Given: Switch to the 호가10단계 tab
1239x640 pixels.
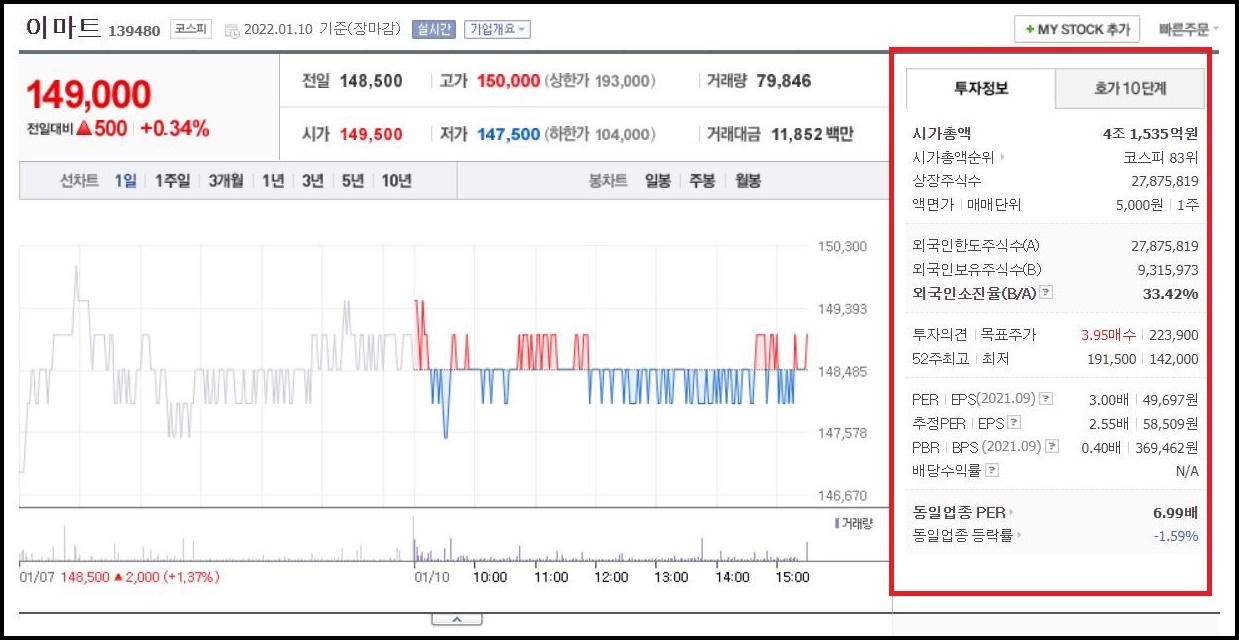Looking at the screenshot, I should 1130,88.
